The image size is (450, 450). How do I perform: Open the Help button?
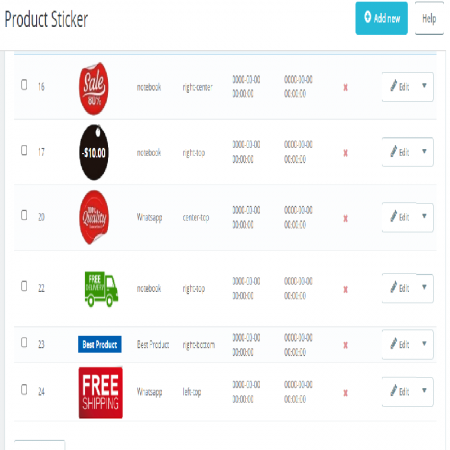[x=429, y=19]
